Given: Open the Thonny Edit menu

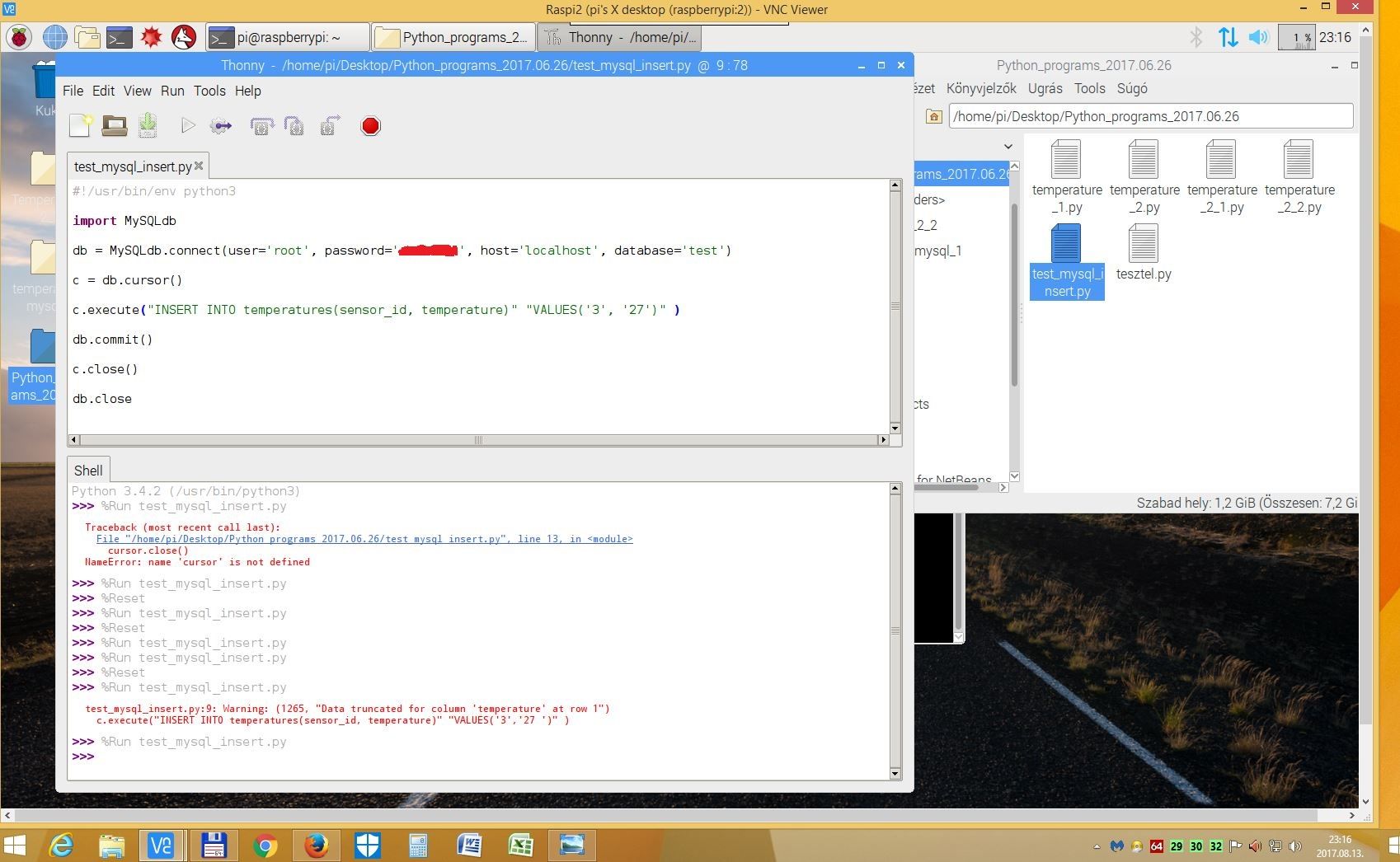Looking at the screenshot, I should click(103, 91).
